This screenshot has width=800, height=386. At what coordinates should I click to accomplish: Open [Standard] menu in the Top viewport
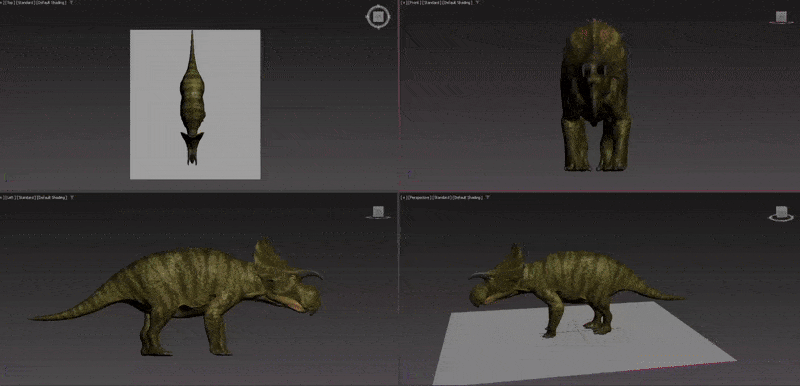[x=25, y=3]
